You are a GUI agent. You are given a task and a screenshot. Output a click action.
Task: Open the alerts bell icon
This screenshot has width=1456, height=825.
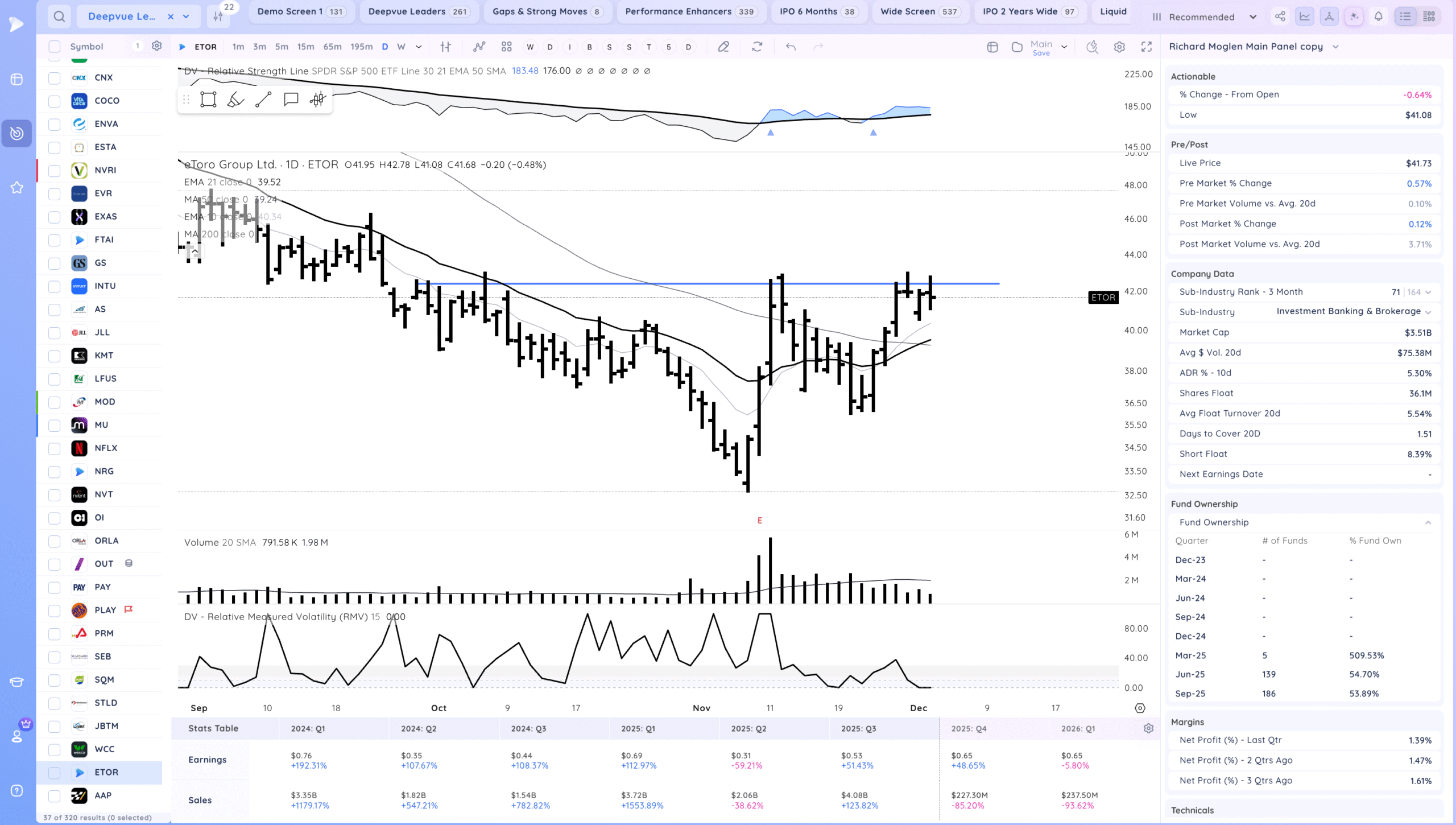[1379, 16]
